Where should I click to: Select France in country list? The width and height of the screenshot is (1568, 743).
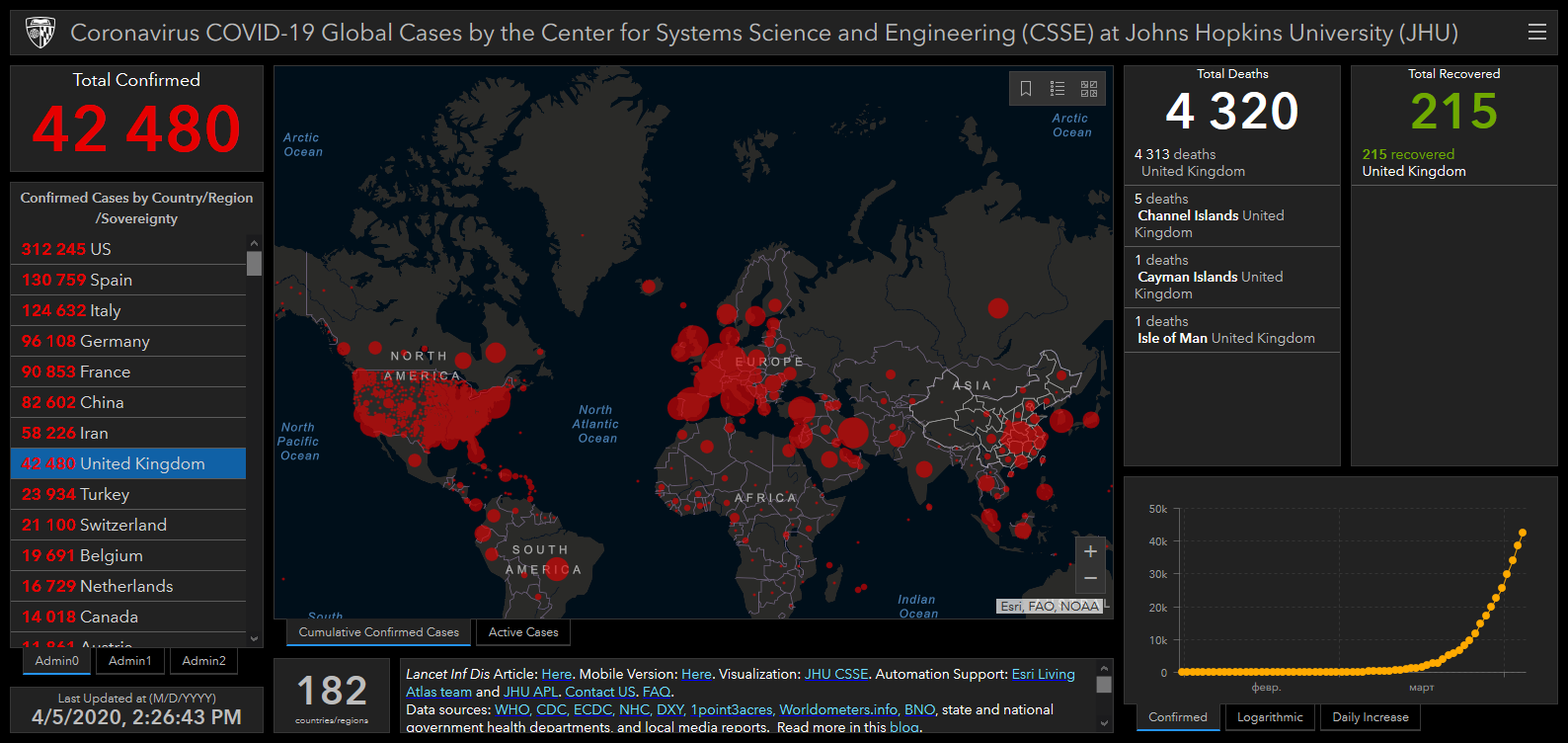pos(128,371)
